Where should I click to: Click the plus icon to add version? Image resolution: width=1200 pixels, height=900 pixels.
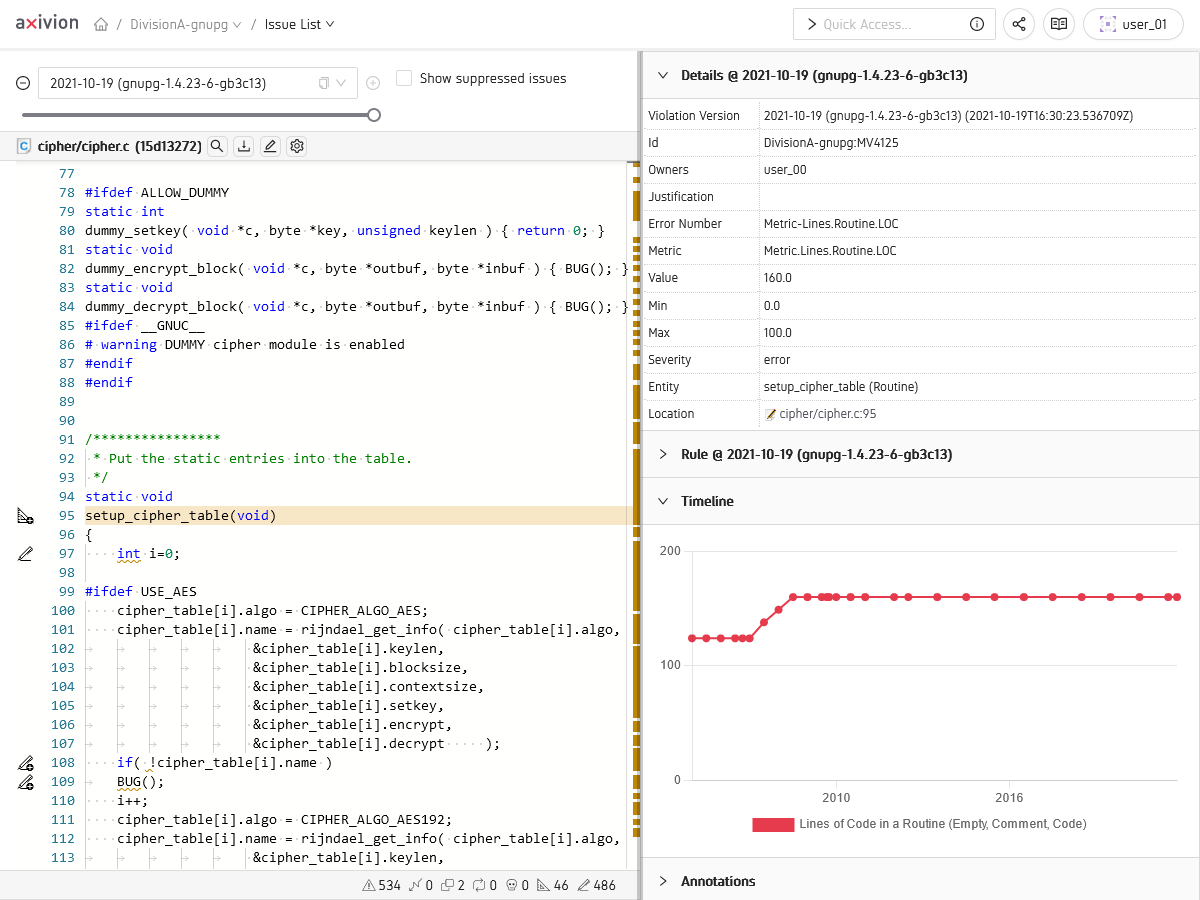(x=373, y=83)
